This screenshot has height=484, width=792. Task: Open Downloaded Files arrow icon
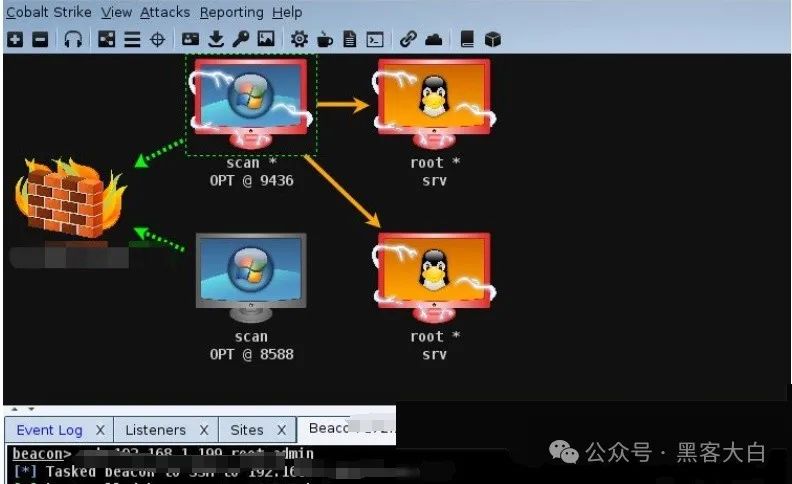click(x=216, y=39)
